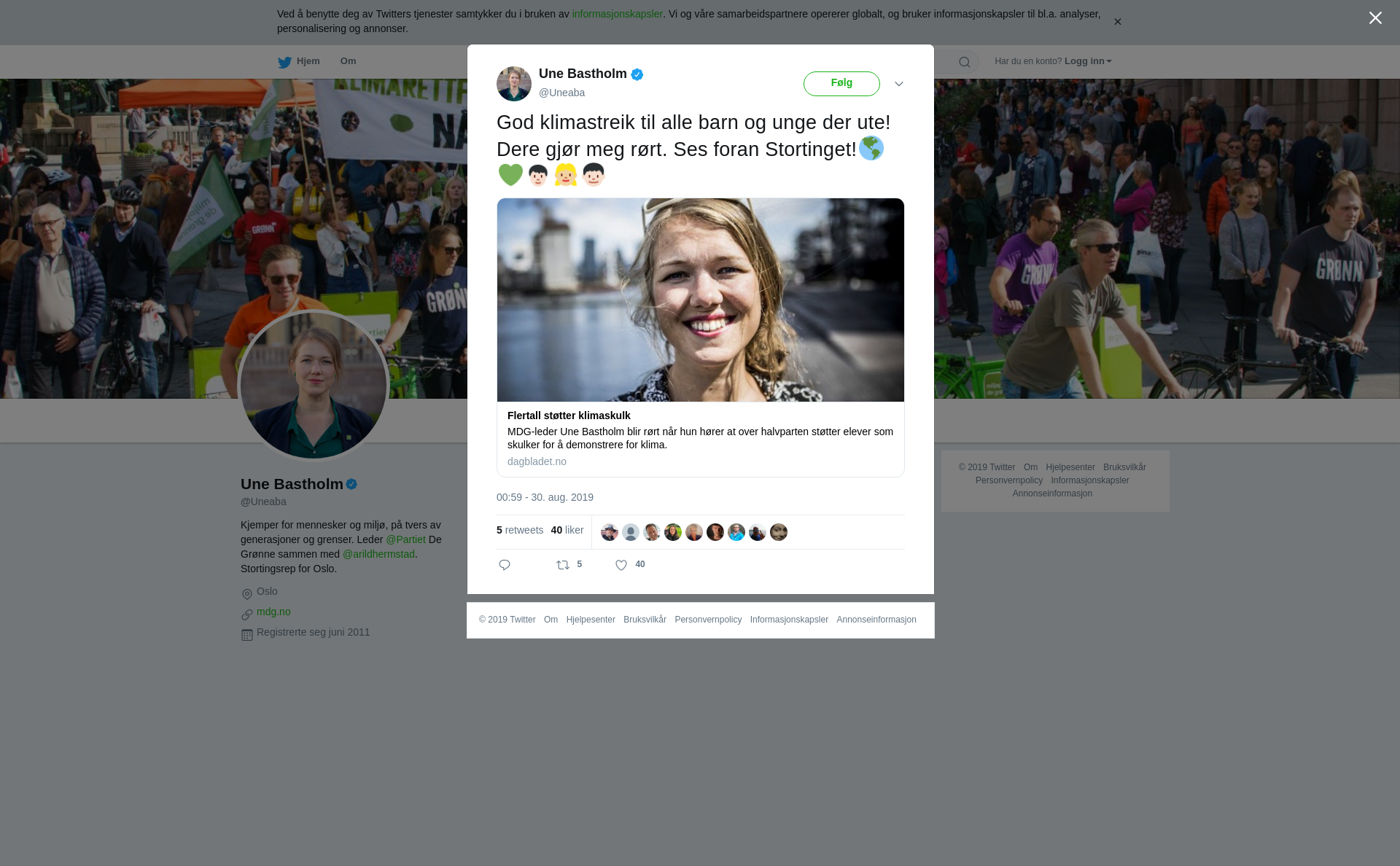Open Personvernpolicy in overlay footer

pyautogui.click(x=708, y=620)
